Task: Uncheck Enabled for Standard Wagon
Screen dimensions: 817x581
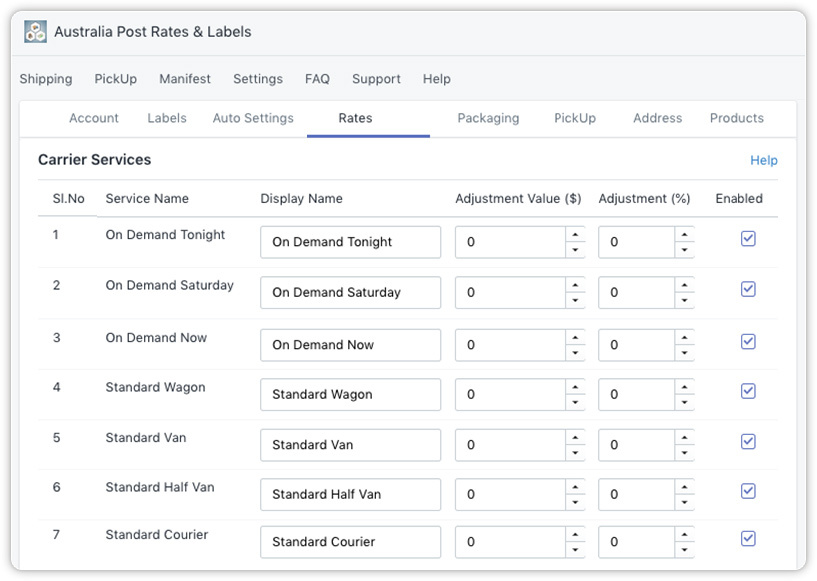Action: click(x=748, y=391)
